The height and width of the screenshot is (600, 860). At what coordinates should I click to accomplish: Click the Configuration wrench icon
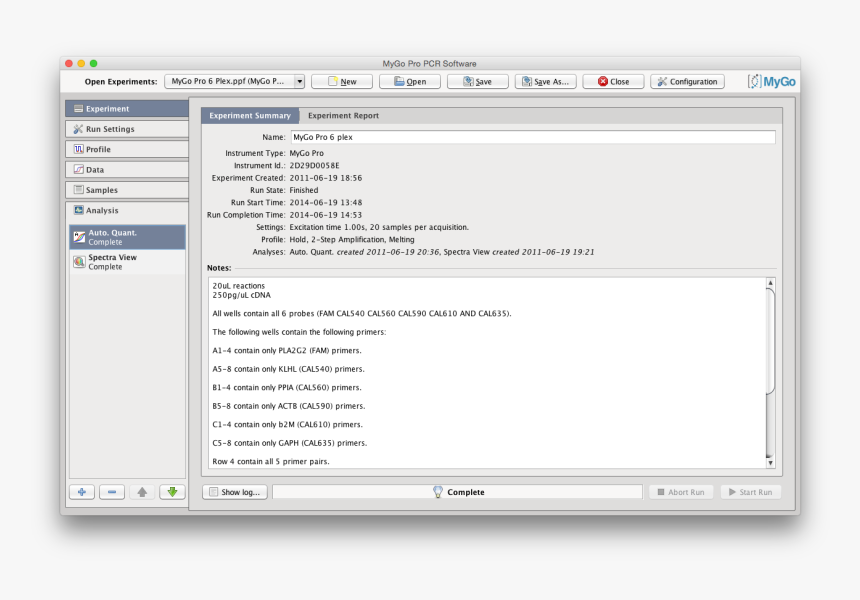tap(663, 81)
